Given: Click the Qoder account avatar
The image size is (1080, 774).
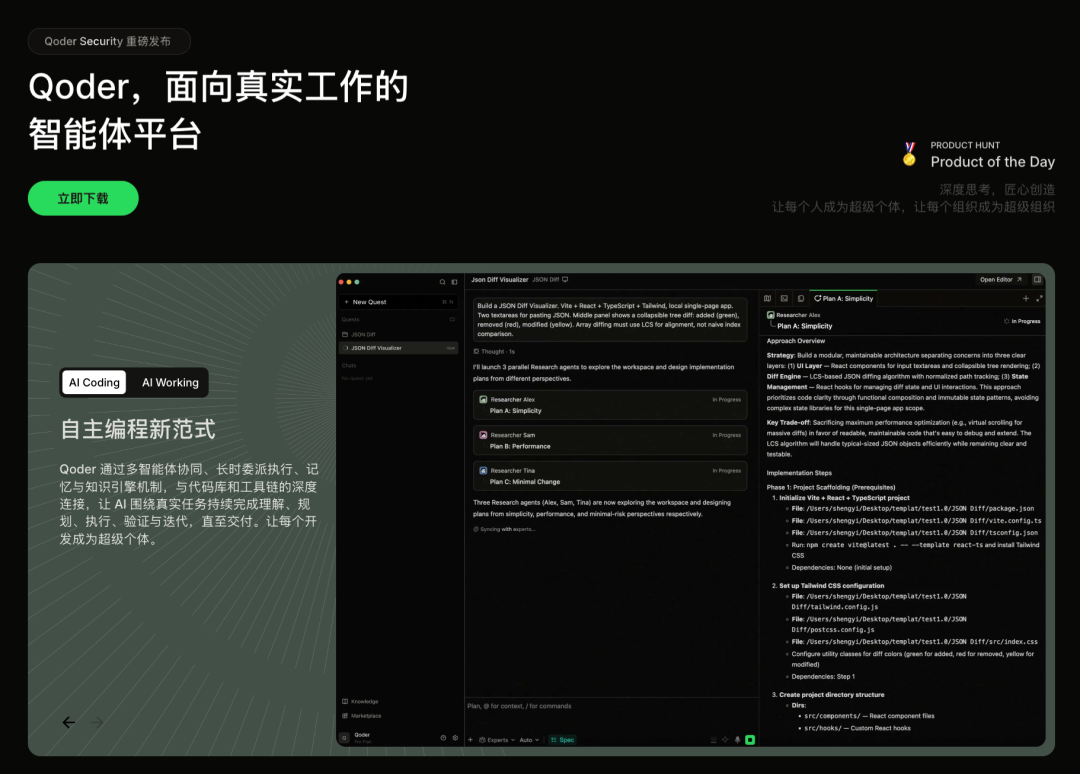Looking at the screenshot, I should pos(345,738).
